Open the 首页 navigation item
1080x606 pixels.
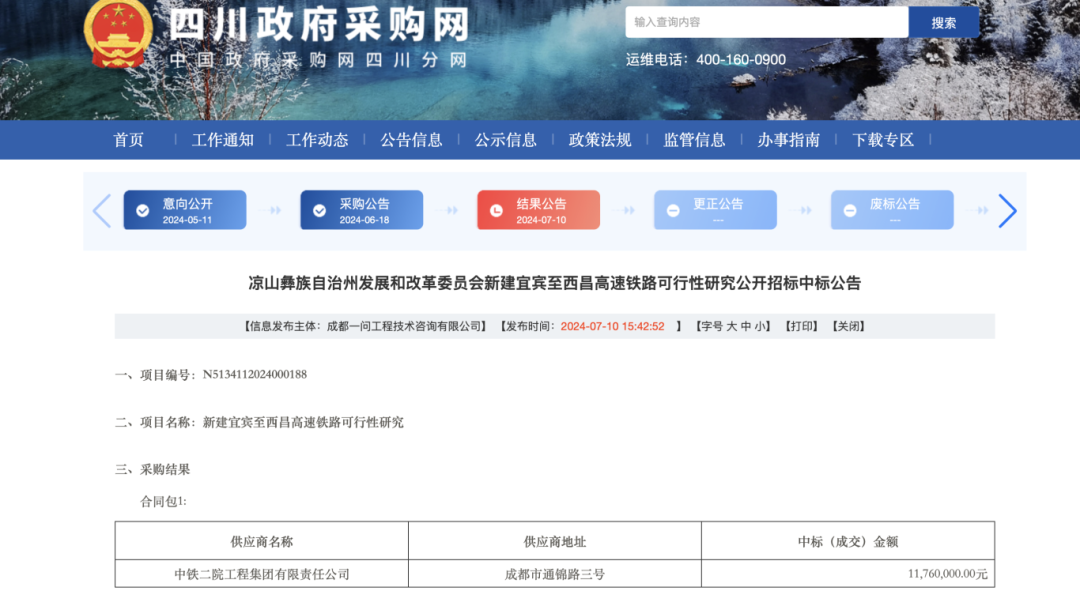coord(129,140)
